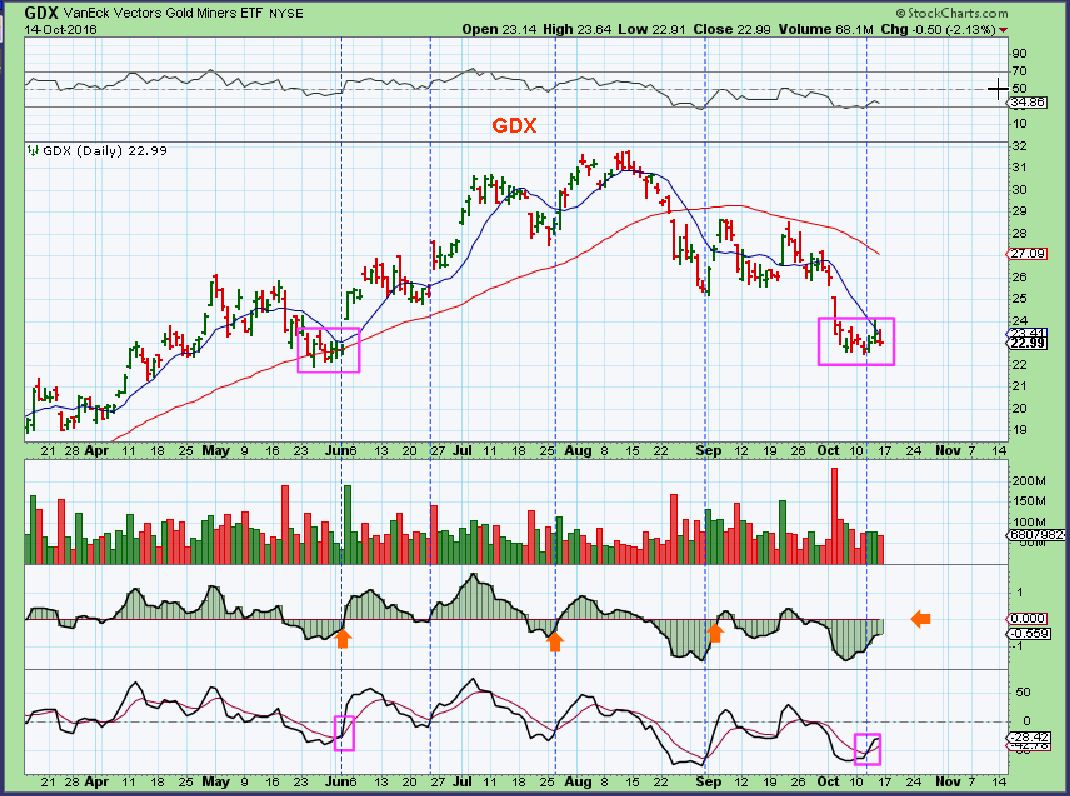
Task: Click the 32 price axis label
Action: click(1020, 146)
